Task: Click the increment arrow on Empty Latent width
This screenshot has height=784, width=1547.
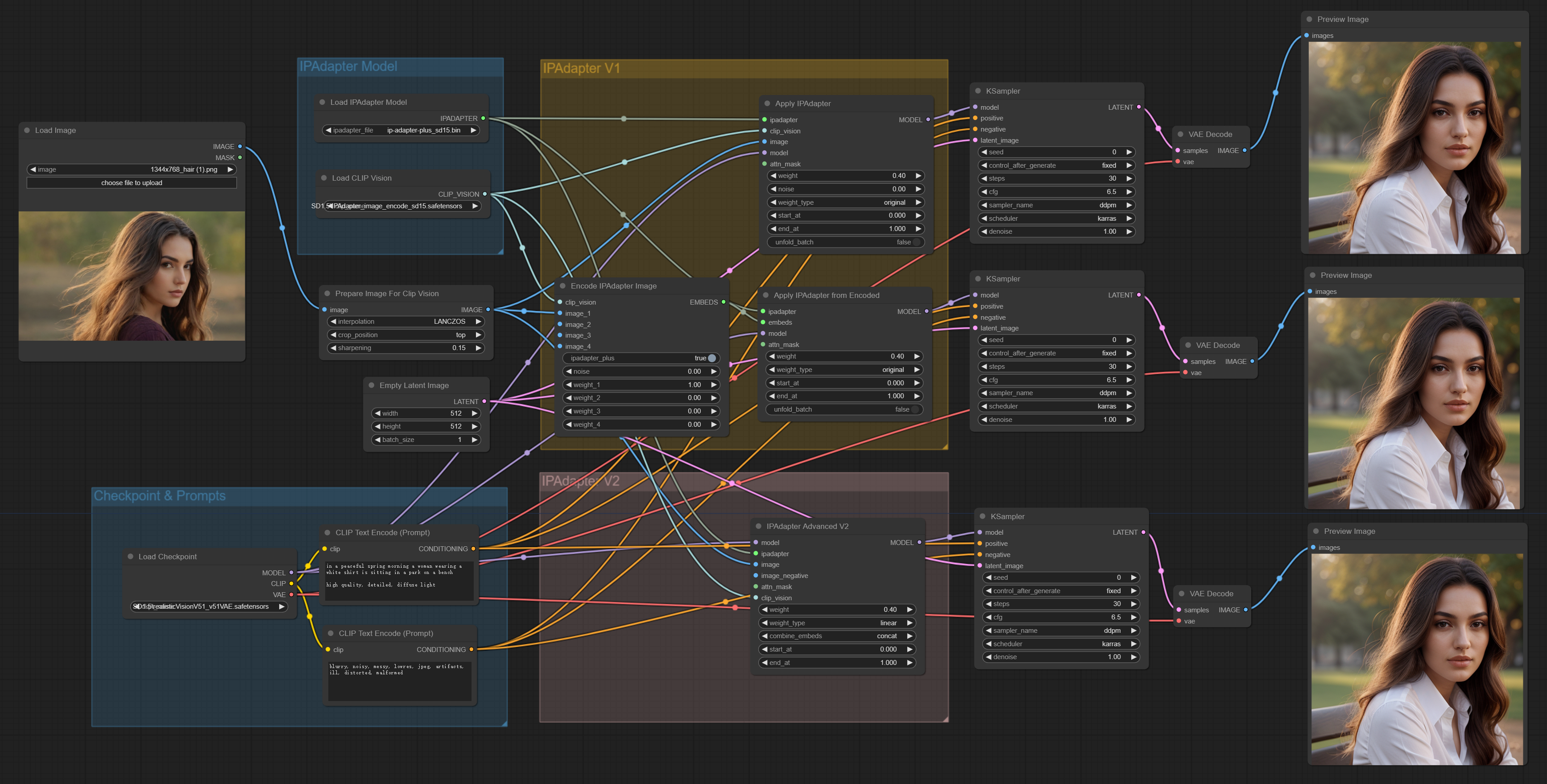Action: [475, 413]
